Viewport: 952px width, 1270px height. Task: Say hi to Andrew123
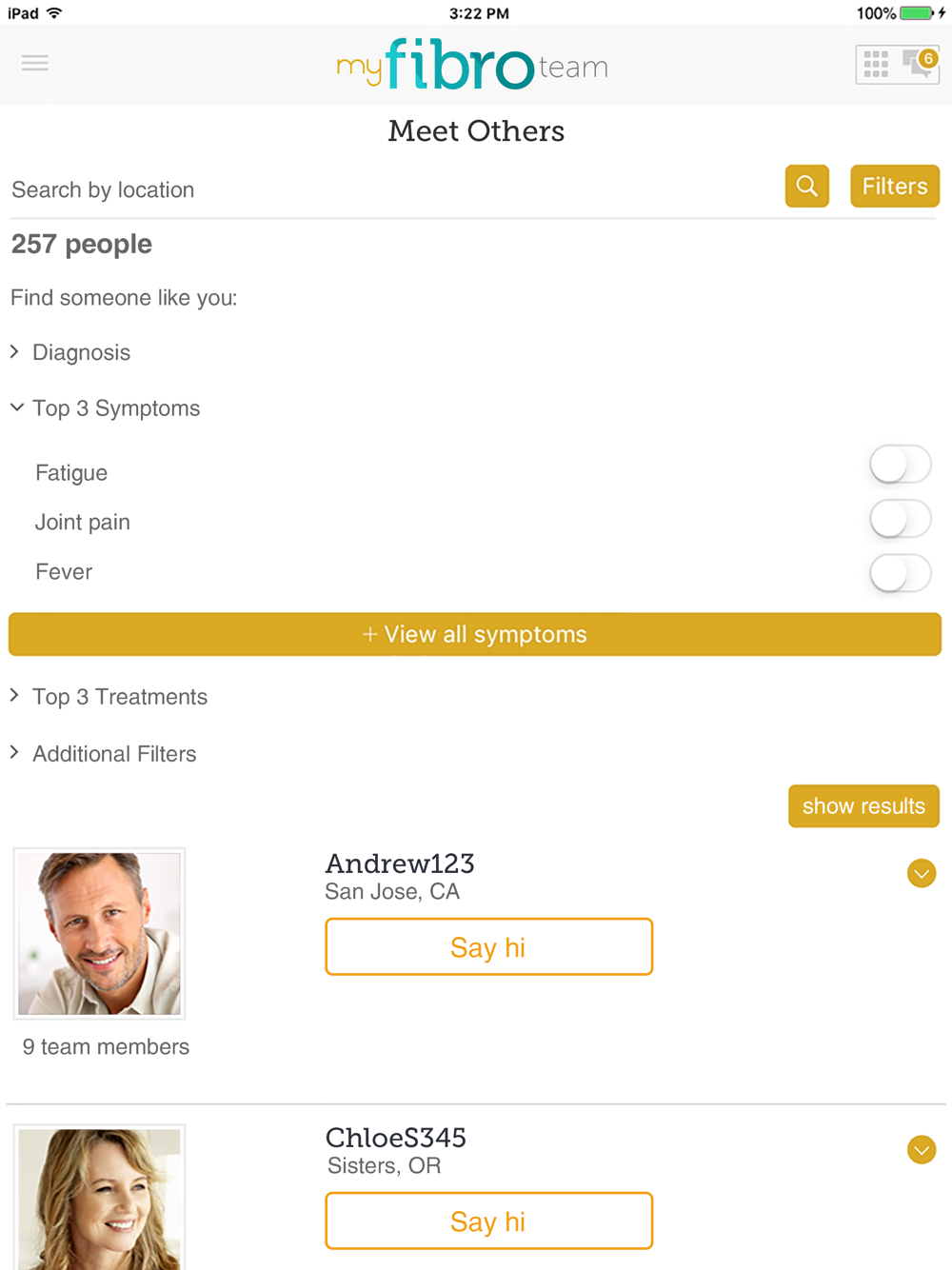click(x=489, y=946)
